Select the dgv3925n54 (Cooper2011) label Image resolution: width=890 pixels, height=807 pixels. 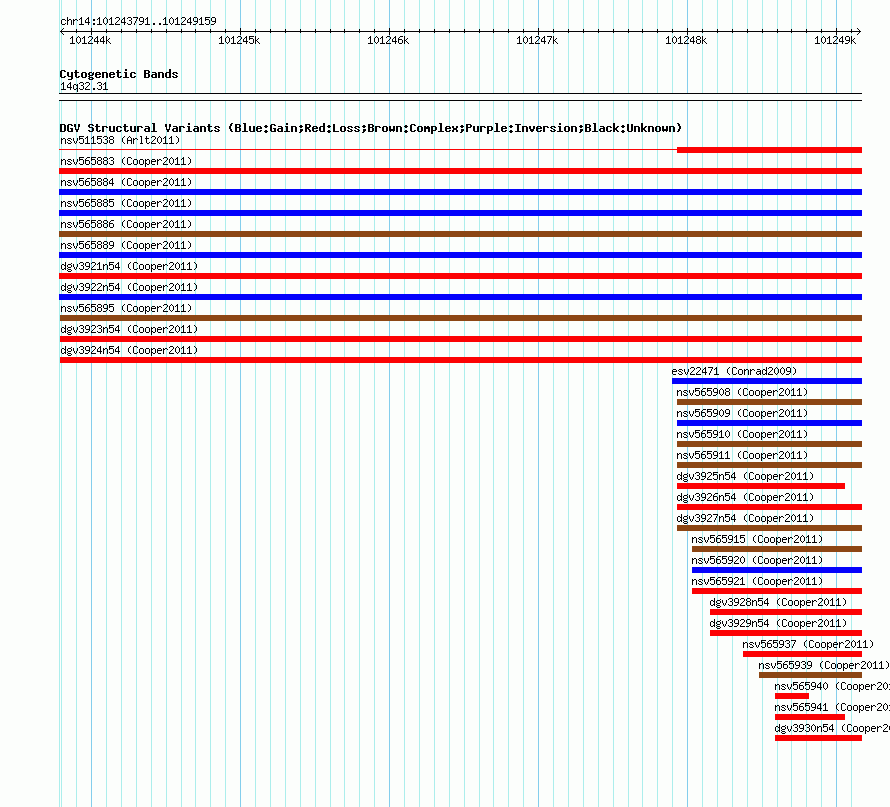pos(745,476)
